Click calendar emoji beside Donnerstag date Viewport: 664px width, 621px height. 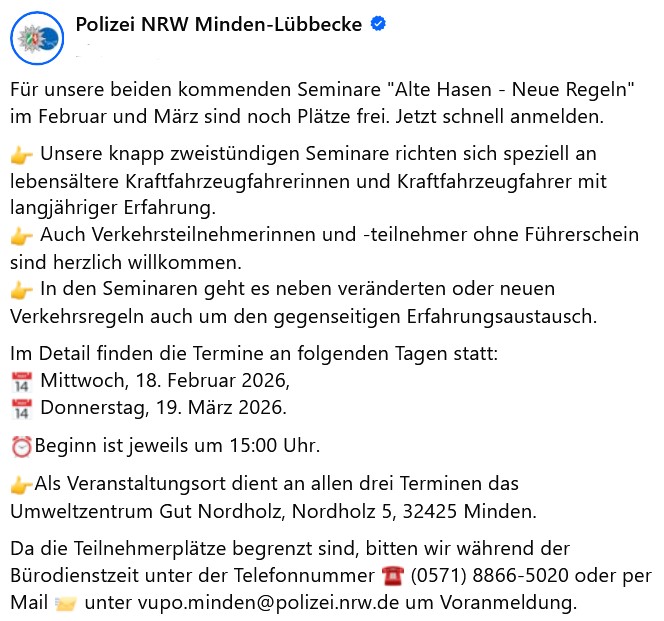click(21, 408)
